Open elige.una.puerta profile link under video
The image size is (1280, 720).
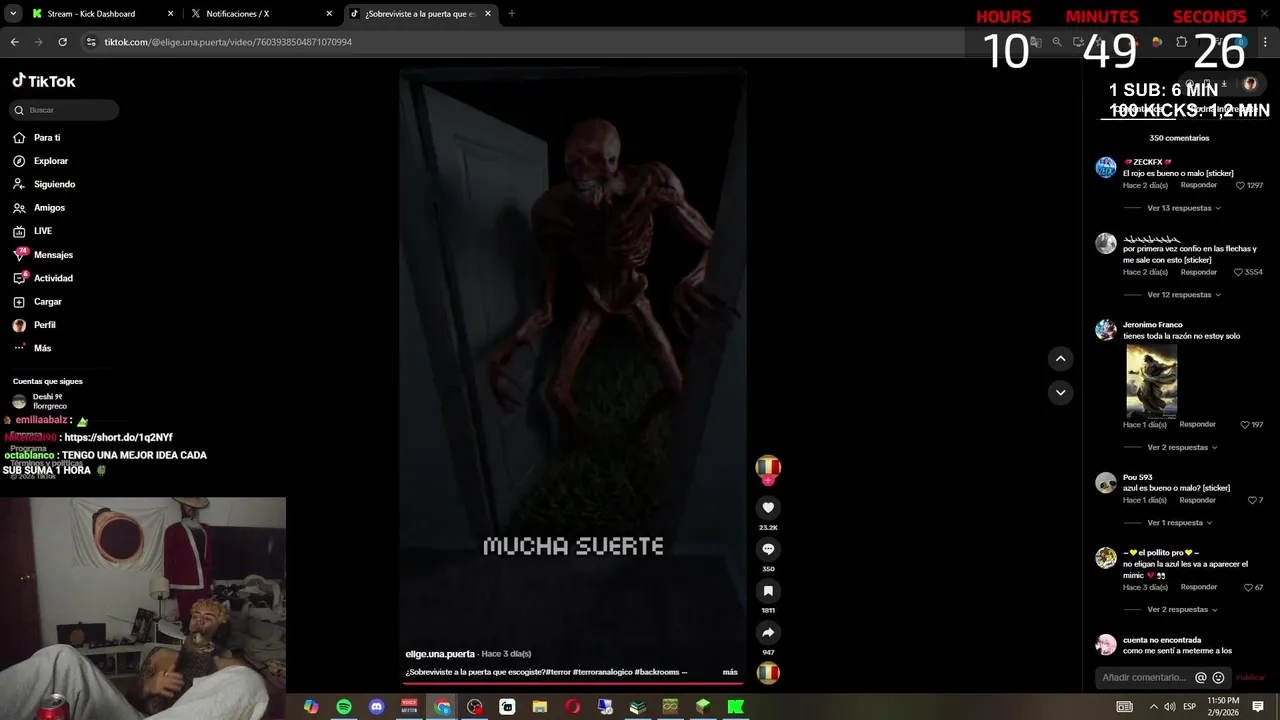click(440, 654)
